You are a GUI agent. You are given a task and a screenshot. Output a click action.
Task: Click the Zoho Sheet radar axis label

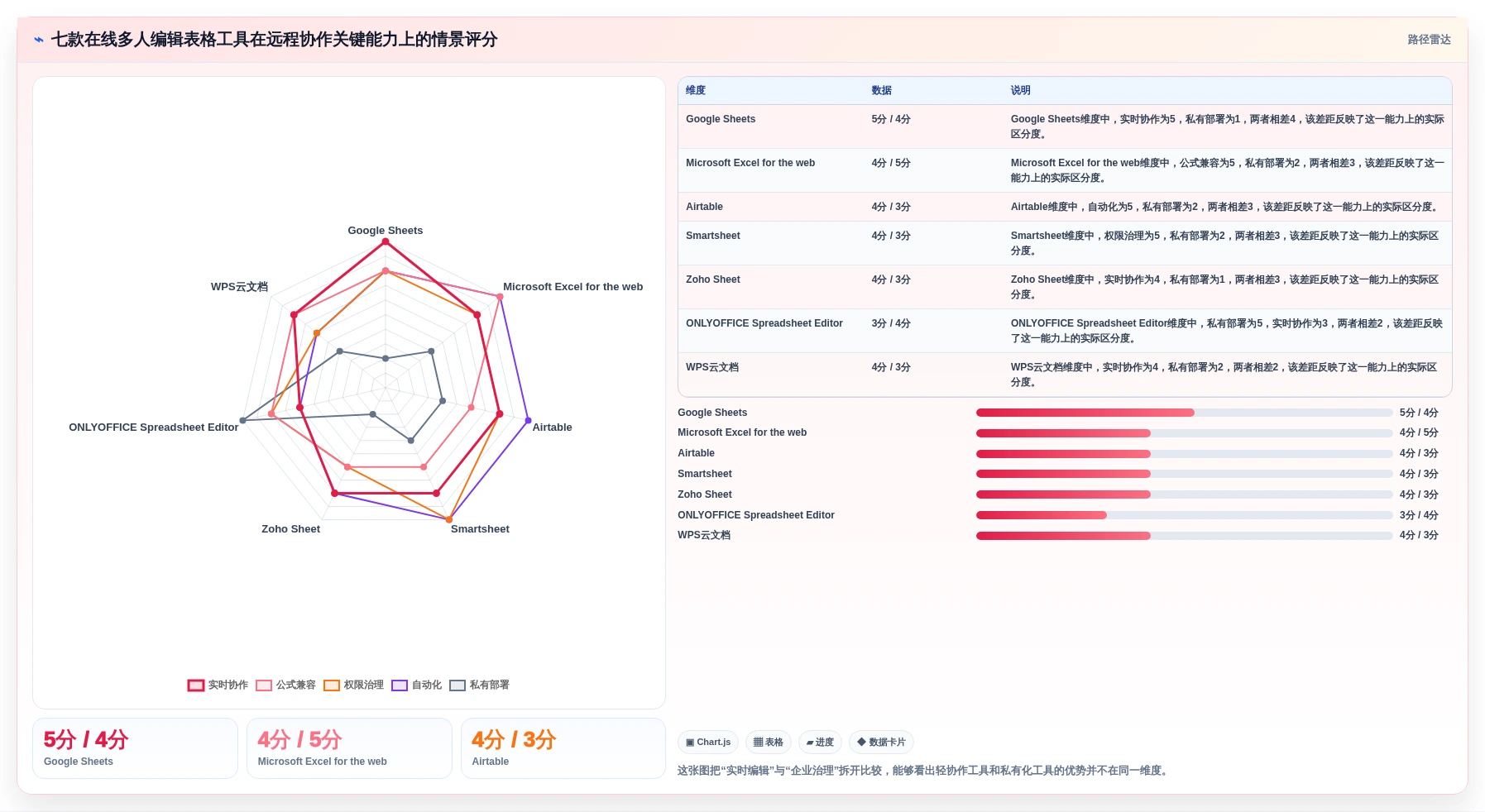291,529
